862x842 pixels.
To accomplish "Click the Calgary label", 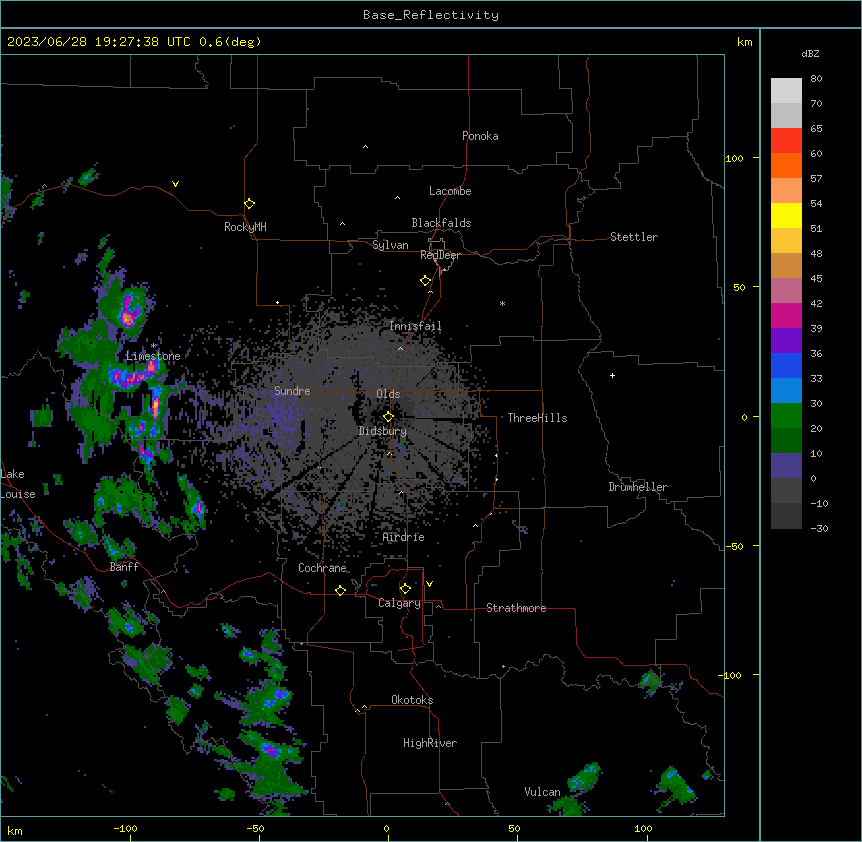I will (x=399, y=603).
